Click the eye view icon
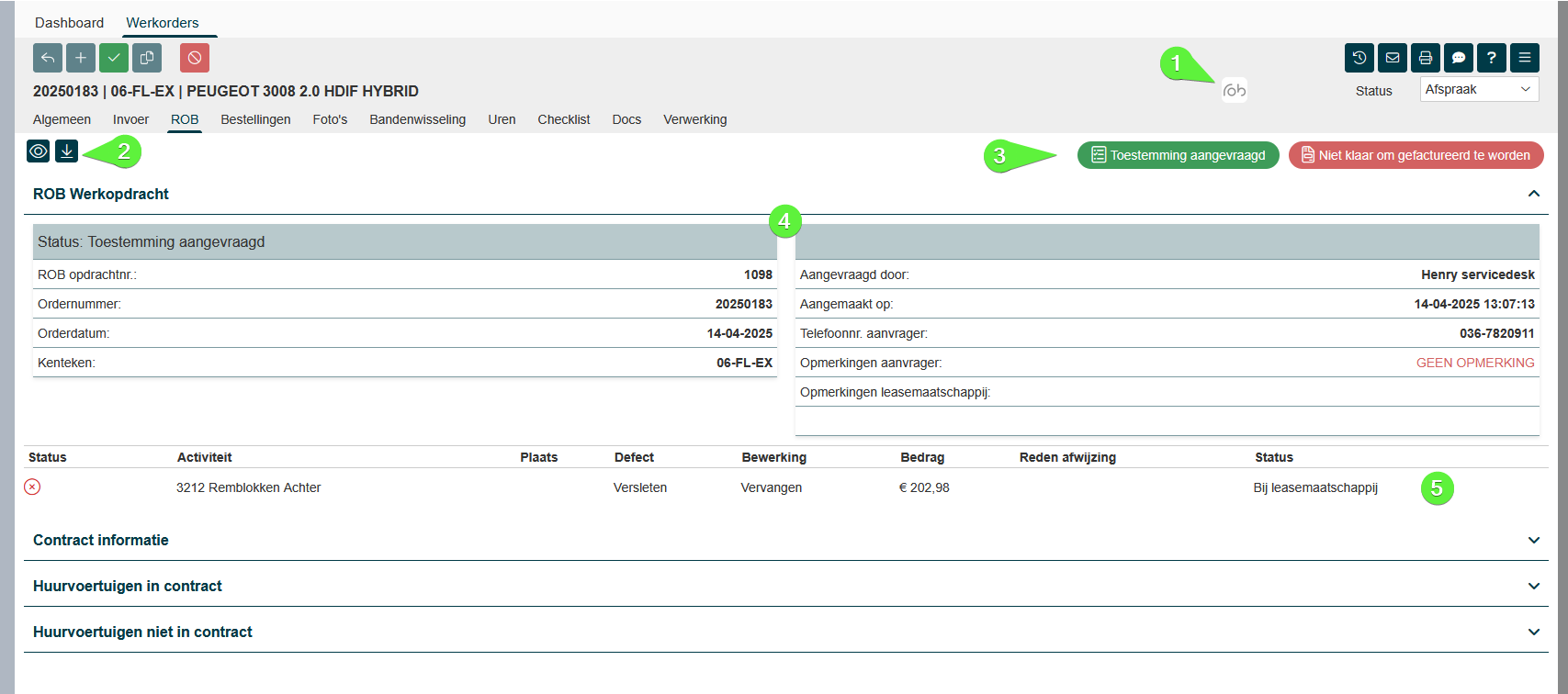This screenshot has height=694, width=1568. (x=39, y=151)
